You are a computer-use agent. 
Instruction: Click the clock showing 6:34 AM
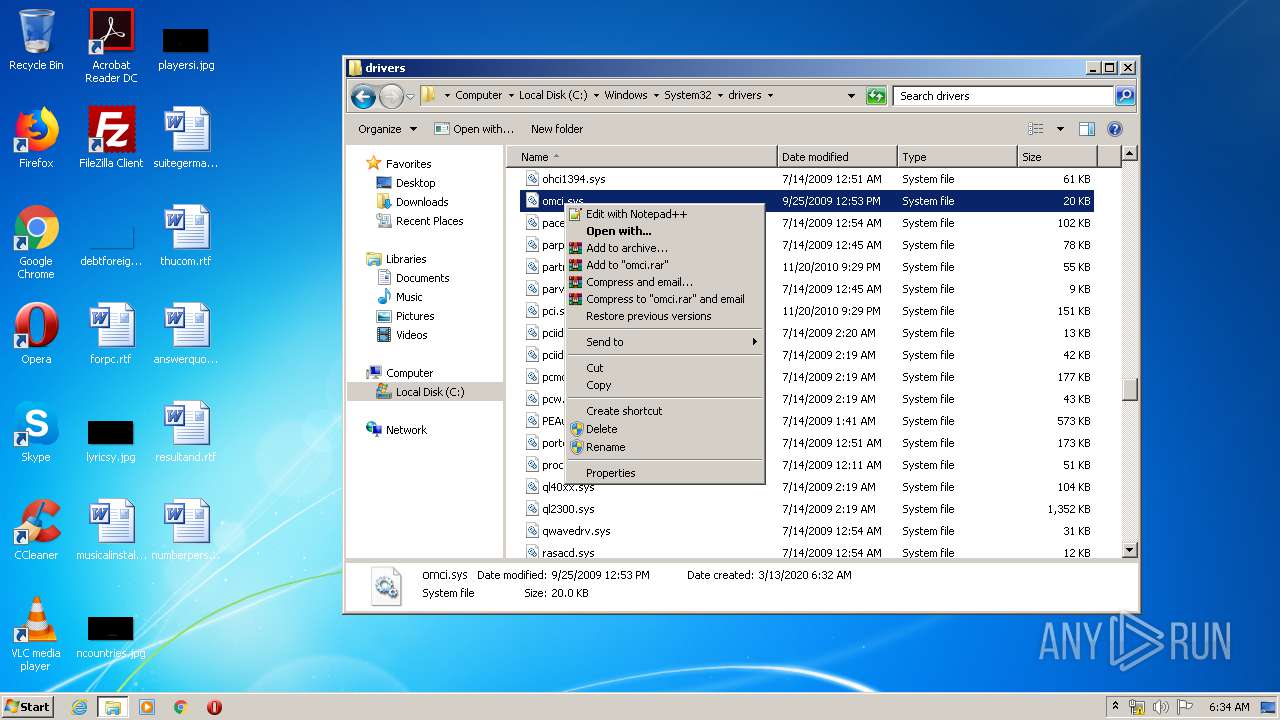(x=1228, y=707)
